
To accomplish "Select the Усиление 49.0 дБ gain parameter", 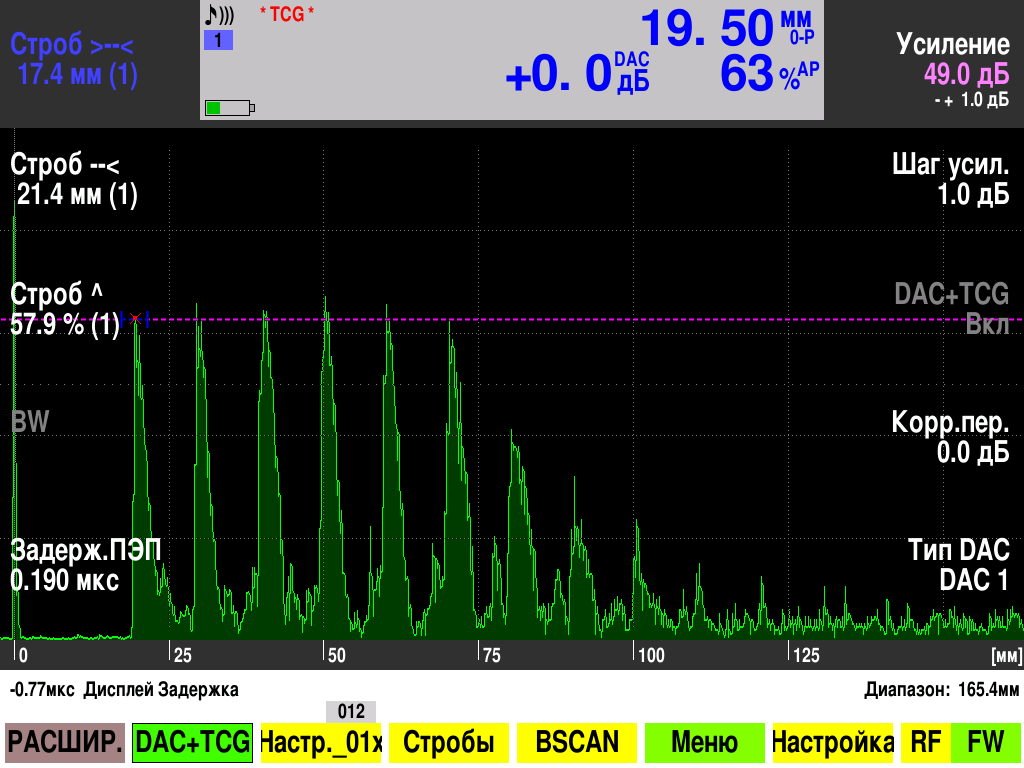I will click(952, 60).
